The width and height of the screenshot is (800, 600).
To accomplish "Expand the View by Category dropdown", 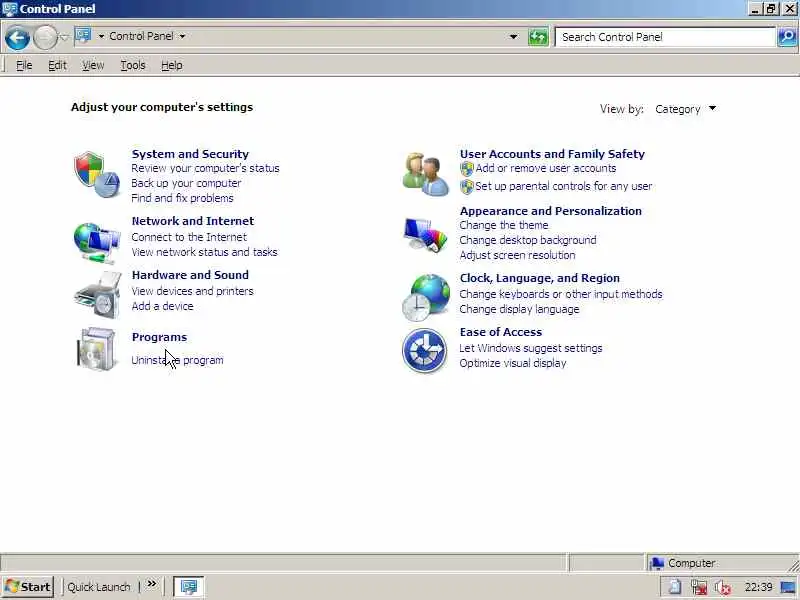I will tap(685, 109).
